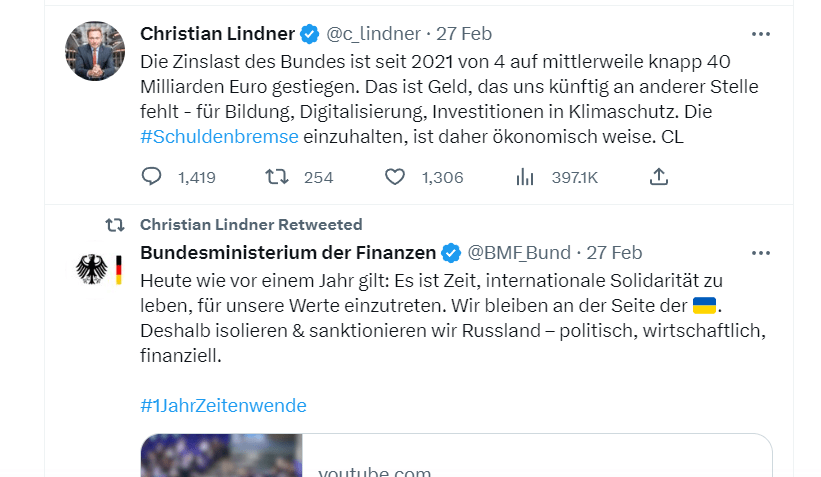Open the Bundesministerium der Finanzen name link
This screenshot has width=821, height=477.
[x=287, y=252]
